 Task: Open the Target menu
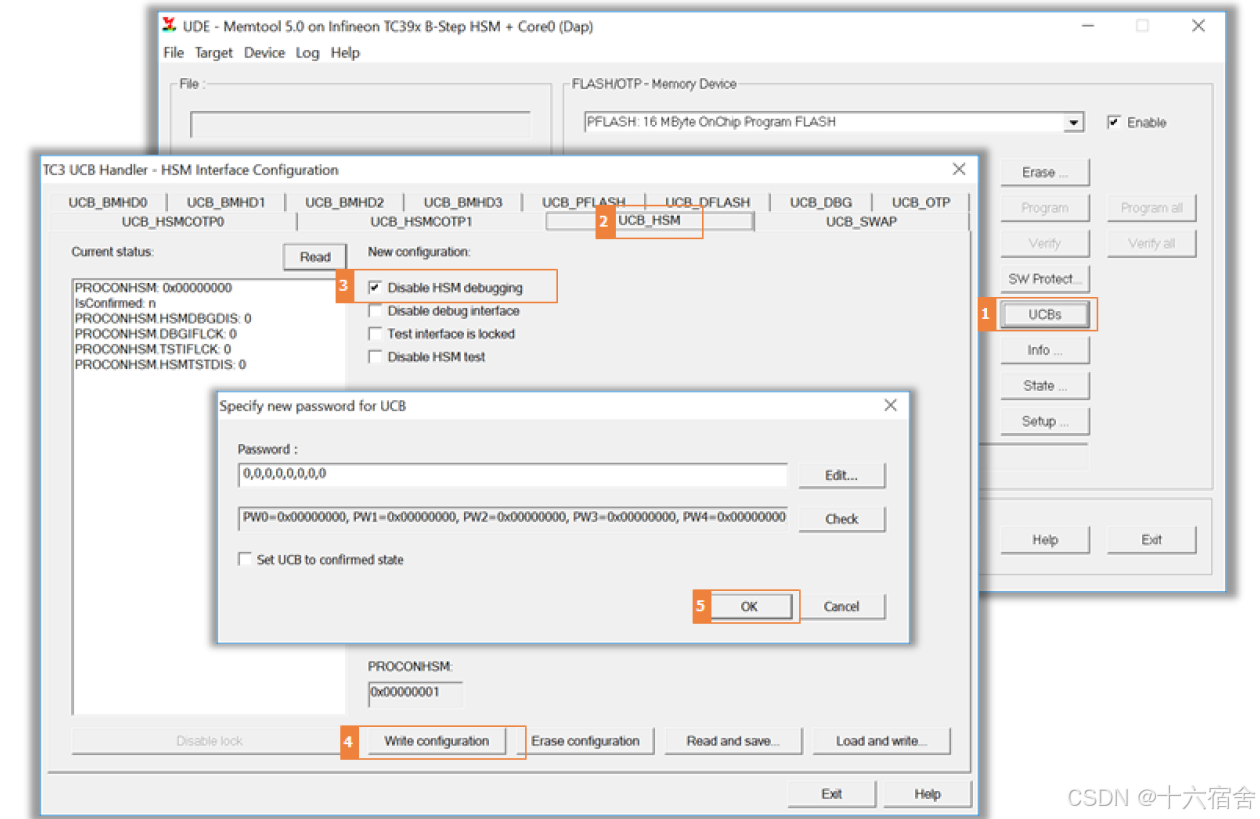click(214, 52)
